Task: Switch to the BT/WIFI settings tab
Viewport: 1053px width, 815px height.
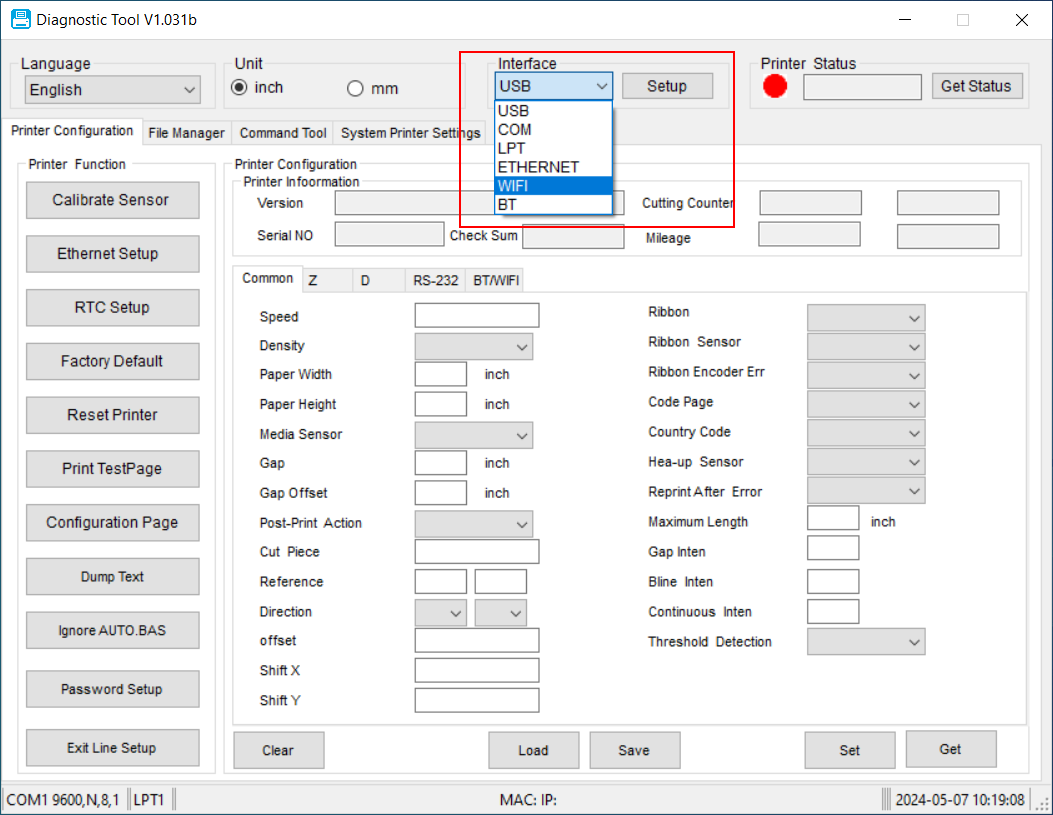Action: 496,281
